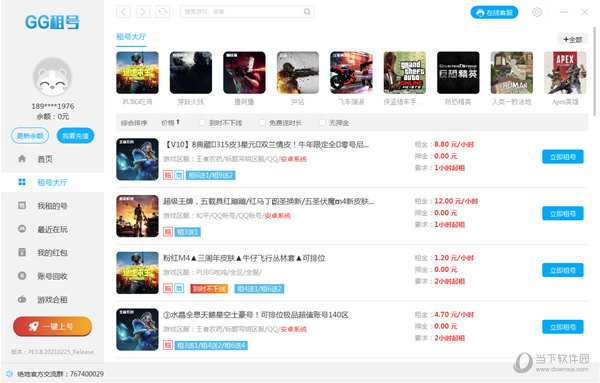Open 最近在玩 sidebar item
The image size is (600, 383).
(x=52, y=229)
